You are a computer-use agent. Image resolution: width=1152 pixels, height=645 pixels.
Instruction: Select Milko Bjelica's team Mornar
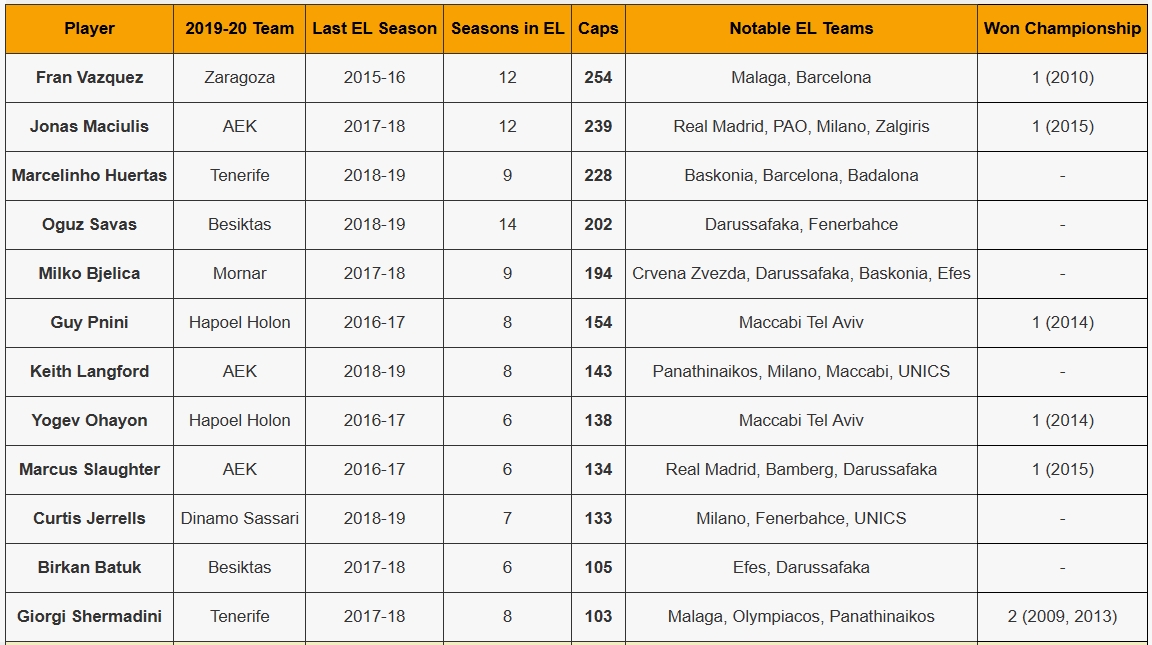240,273
